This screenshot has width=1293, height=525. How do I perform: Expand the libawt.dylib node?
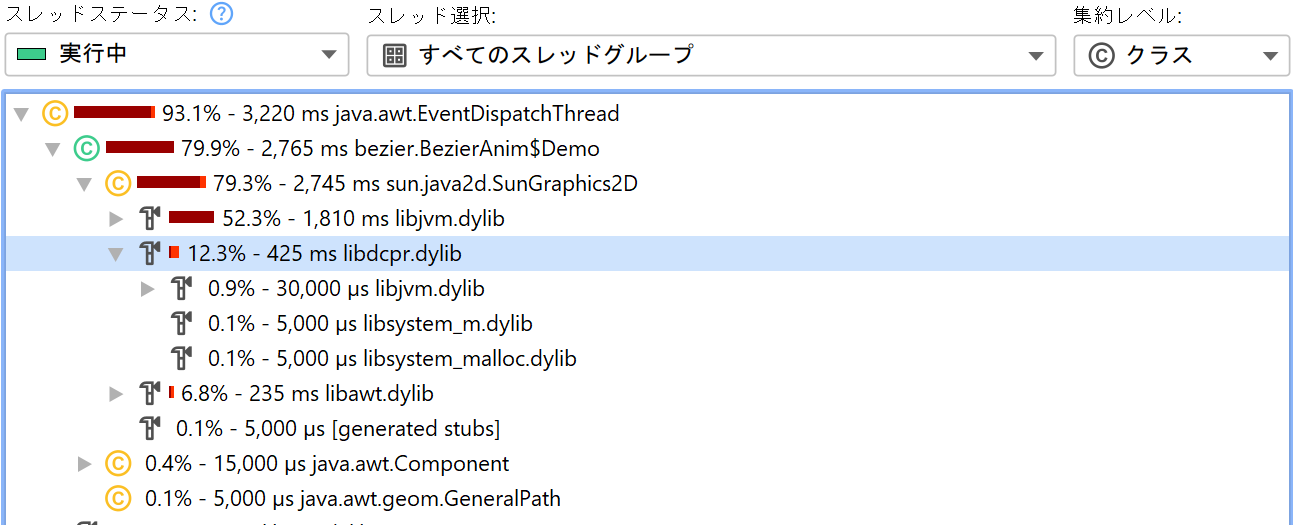(117, 394)
